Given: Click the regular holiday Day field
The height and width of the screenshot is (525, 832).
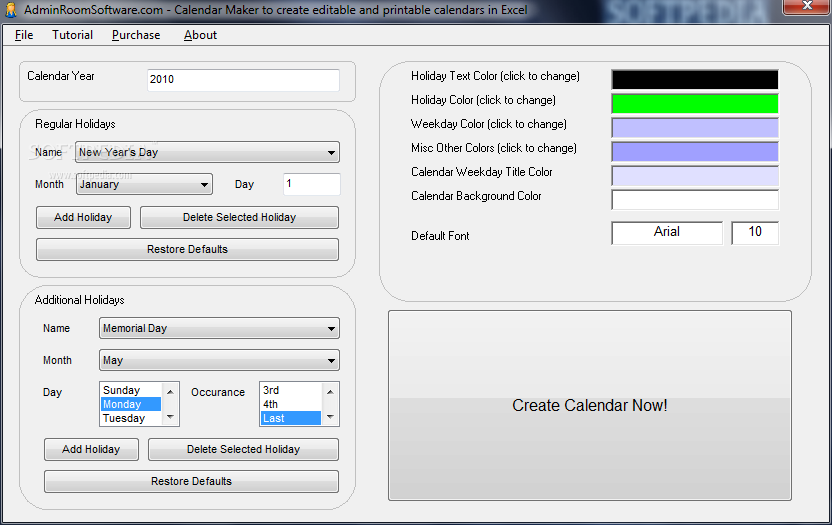Looking at the screenshot, I should tap(312, 184).
